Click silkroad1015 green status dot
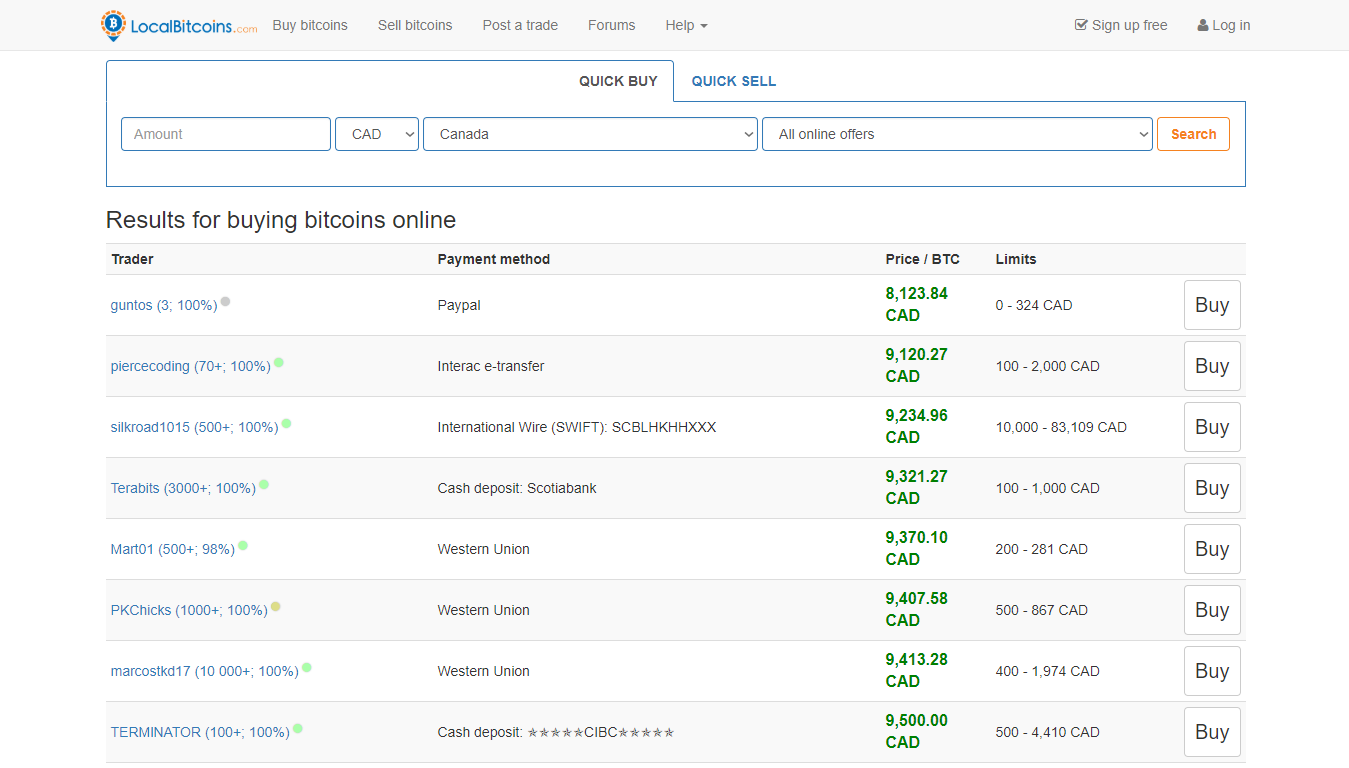This screenshot has width=1349, height=768. (286, 423)
